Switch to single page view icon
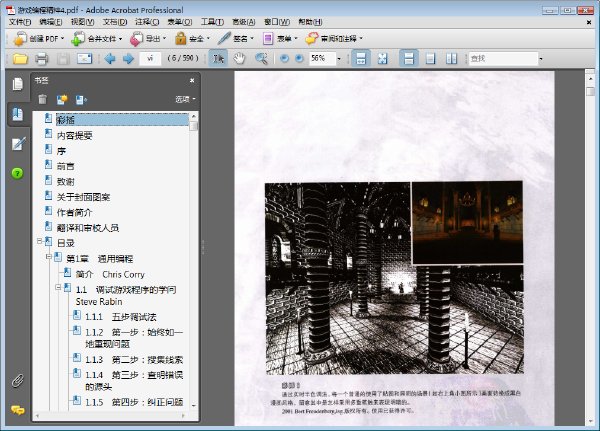The height and width of the screenshot is (431, 600). (430, 59)
